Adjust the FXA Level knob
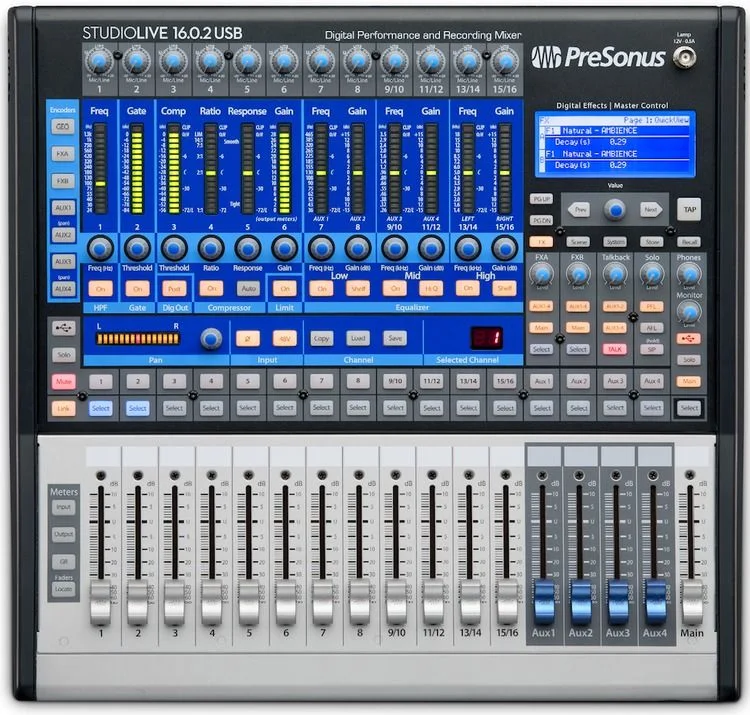 pos(541,275)
